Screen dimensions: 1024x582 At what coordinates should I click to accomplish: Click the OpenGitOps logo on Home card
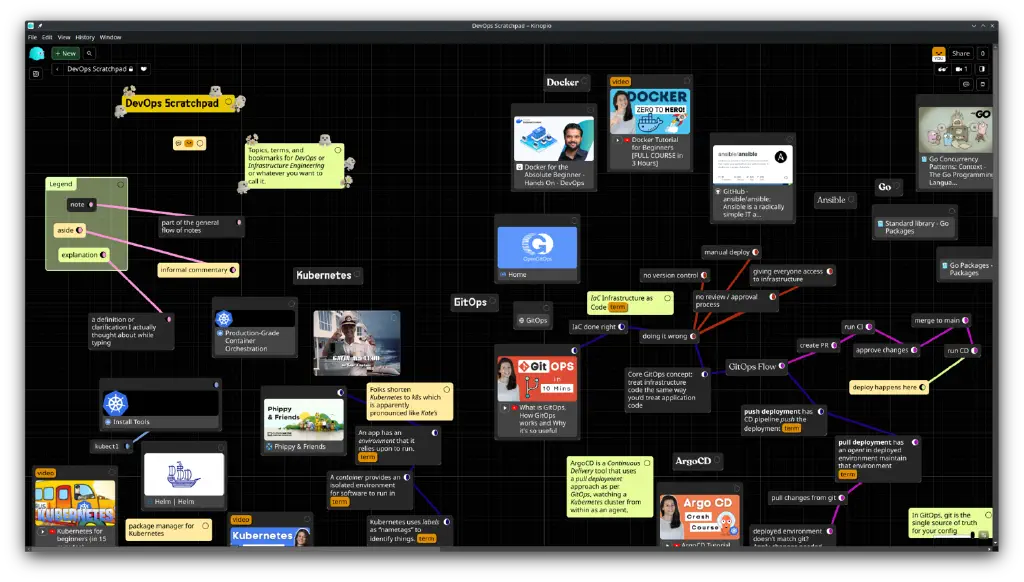[537, 247]
